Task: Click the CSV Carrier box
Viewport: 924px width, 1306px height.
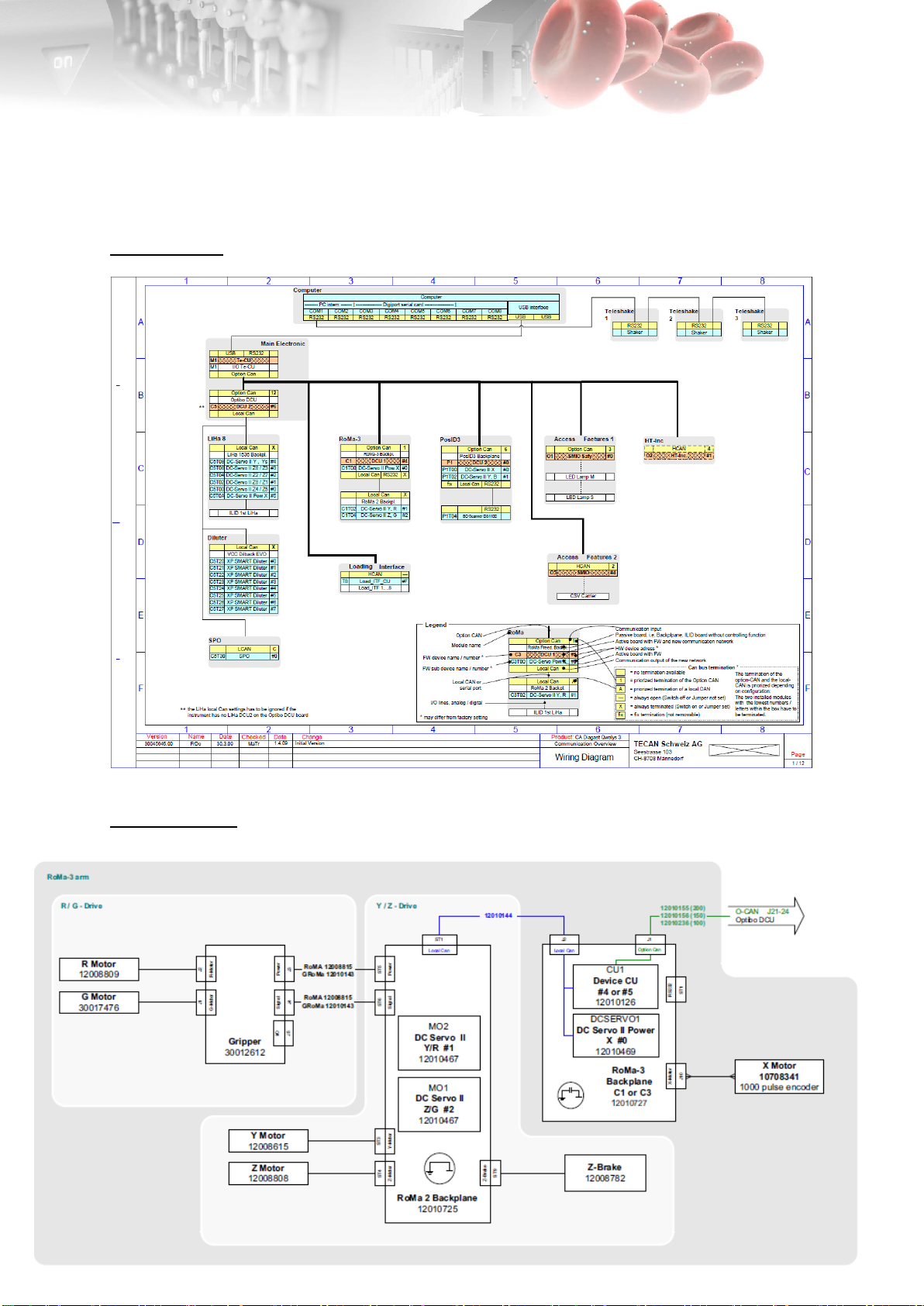Action: (x=583, y=596)
